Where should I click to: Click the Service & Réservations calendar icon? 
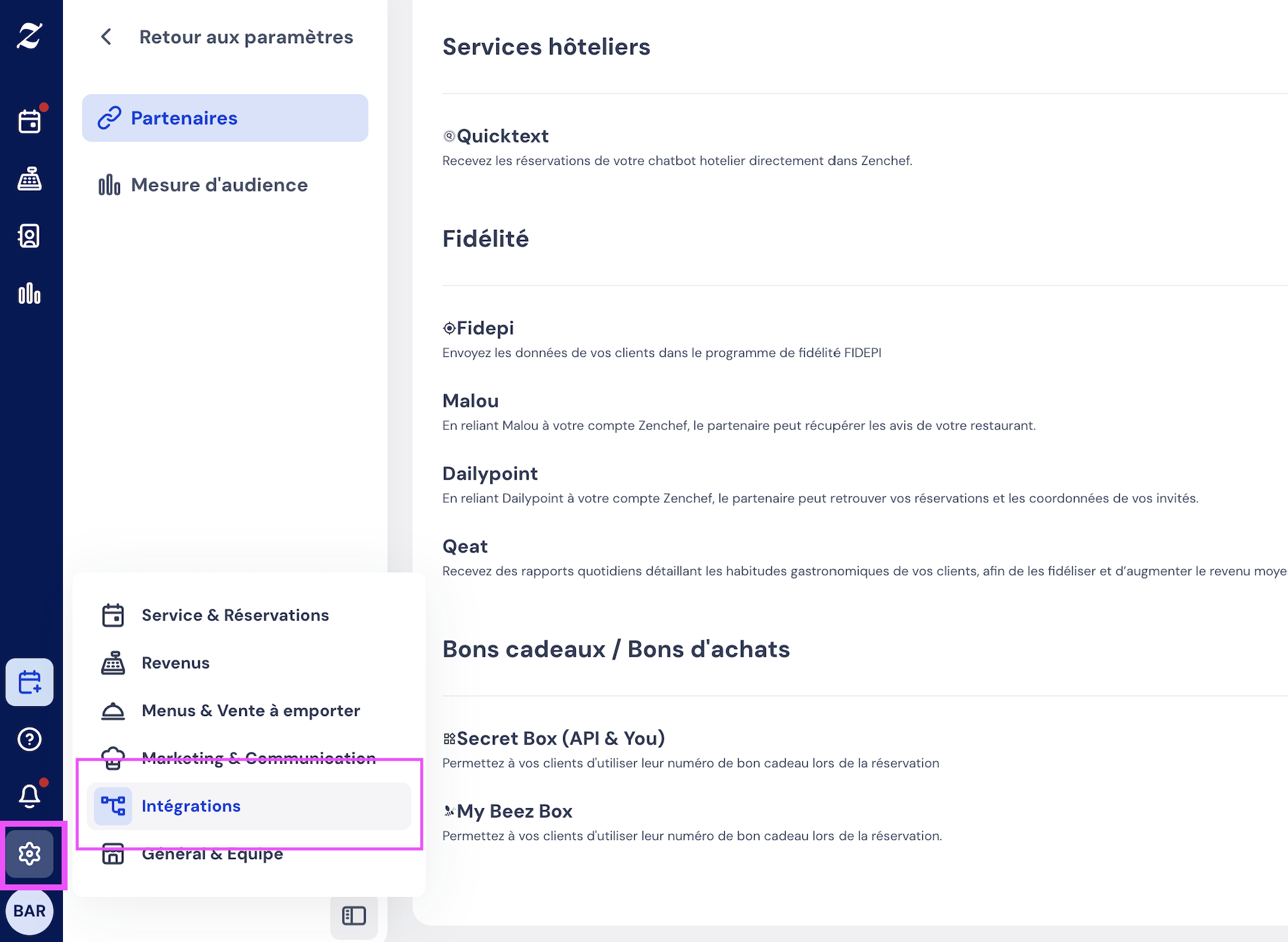coord(113,615)
